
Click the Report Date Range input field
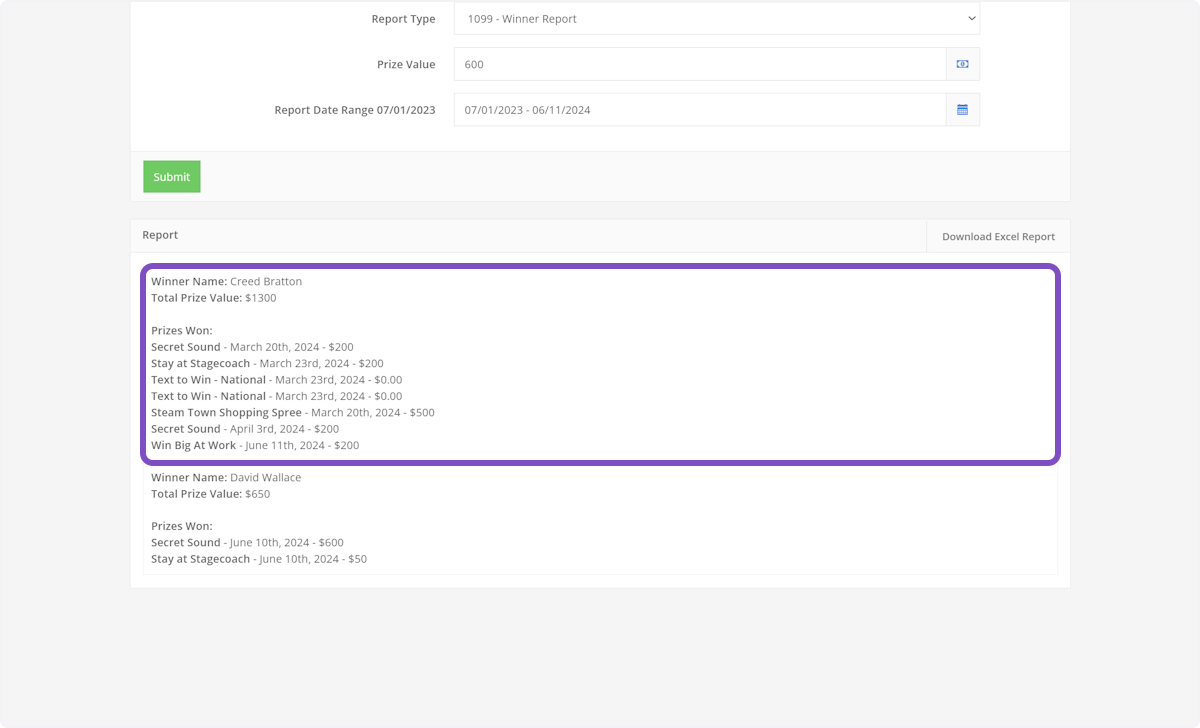[699, 110]
